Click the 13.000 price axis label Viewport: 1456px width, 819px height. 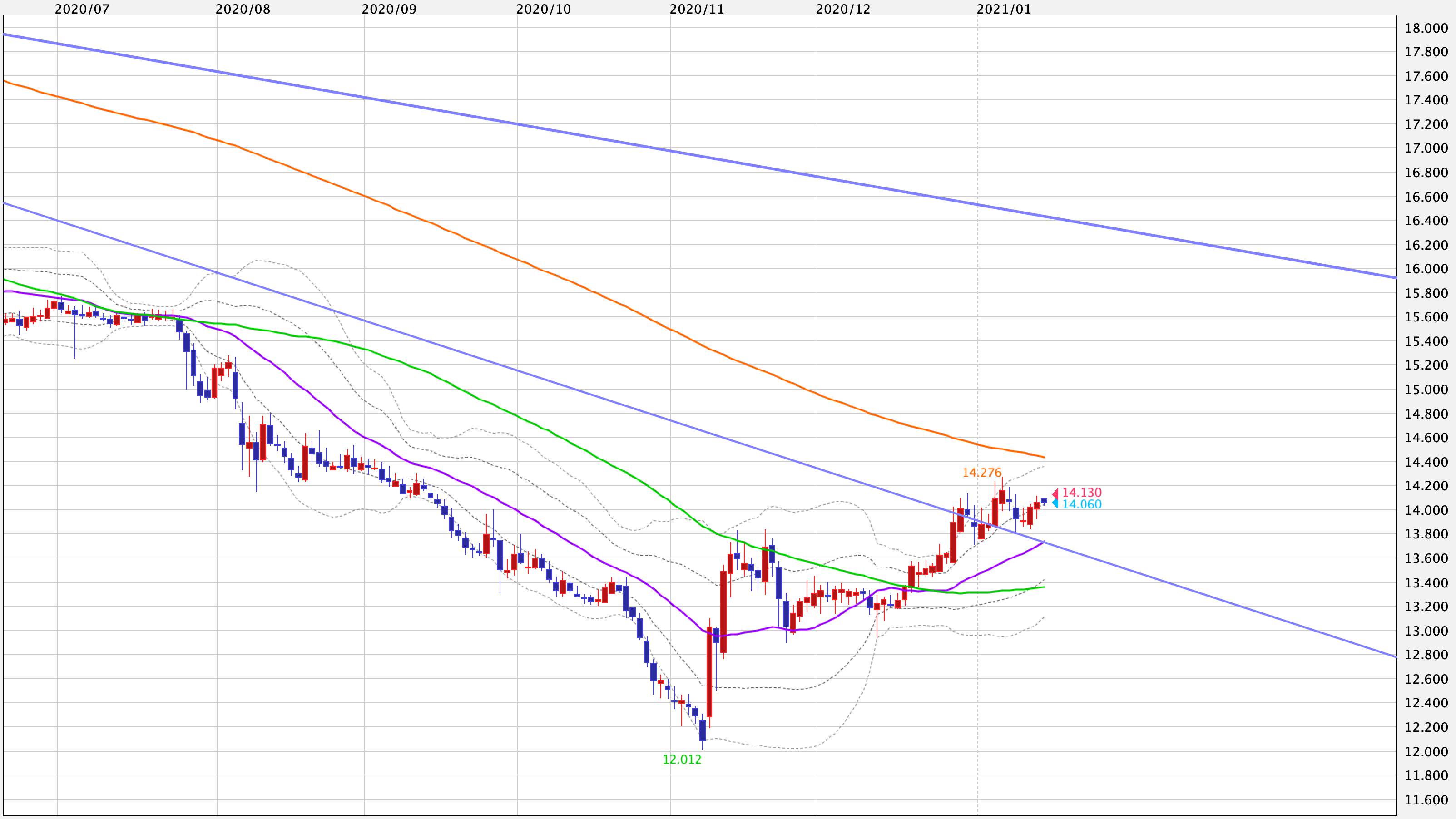click(x=1426, y=631)
